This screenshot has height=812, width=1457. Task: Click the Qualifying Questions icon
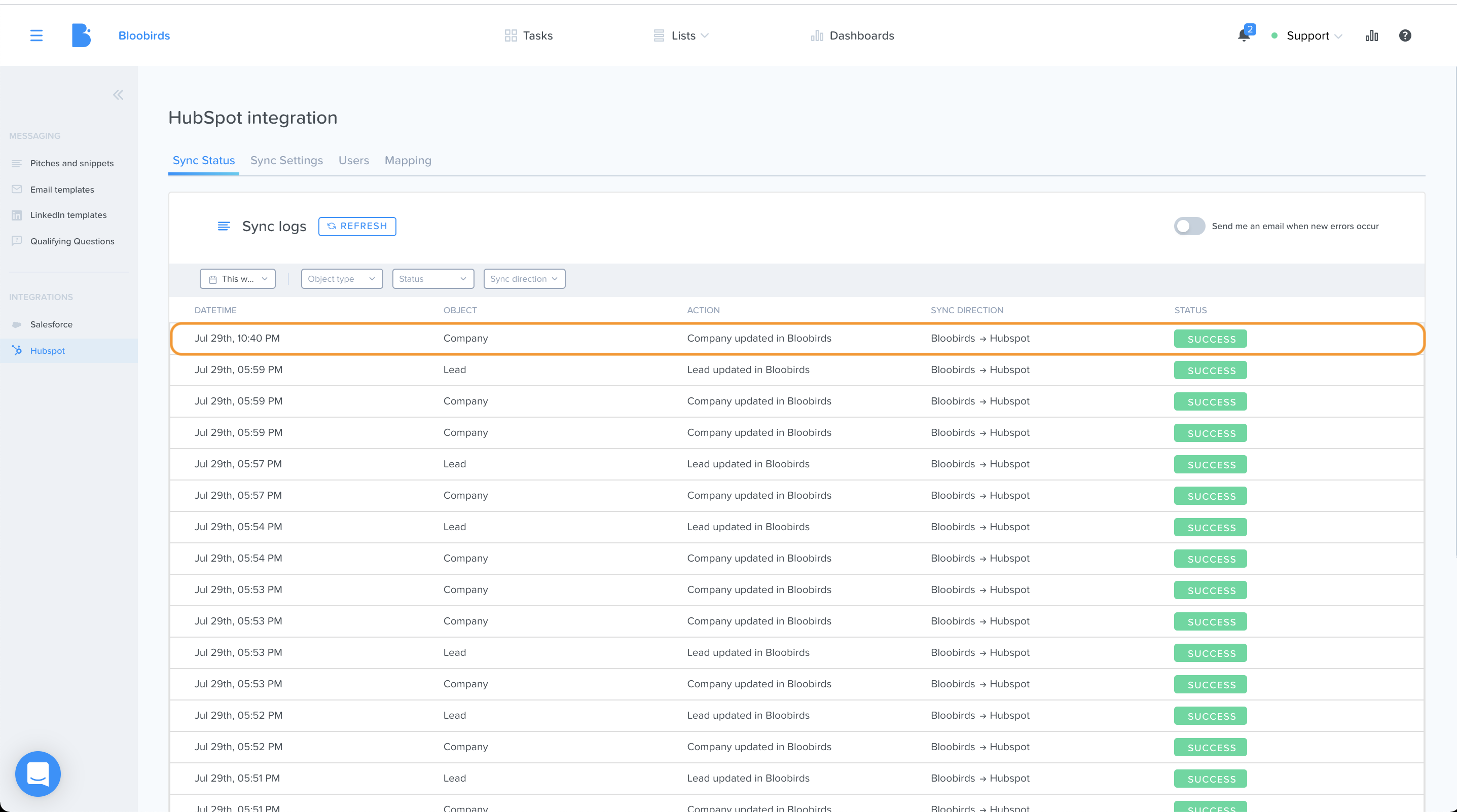17,241
